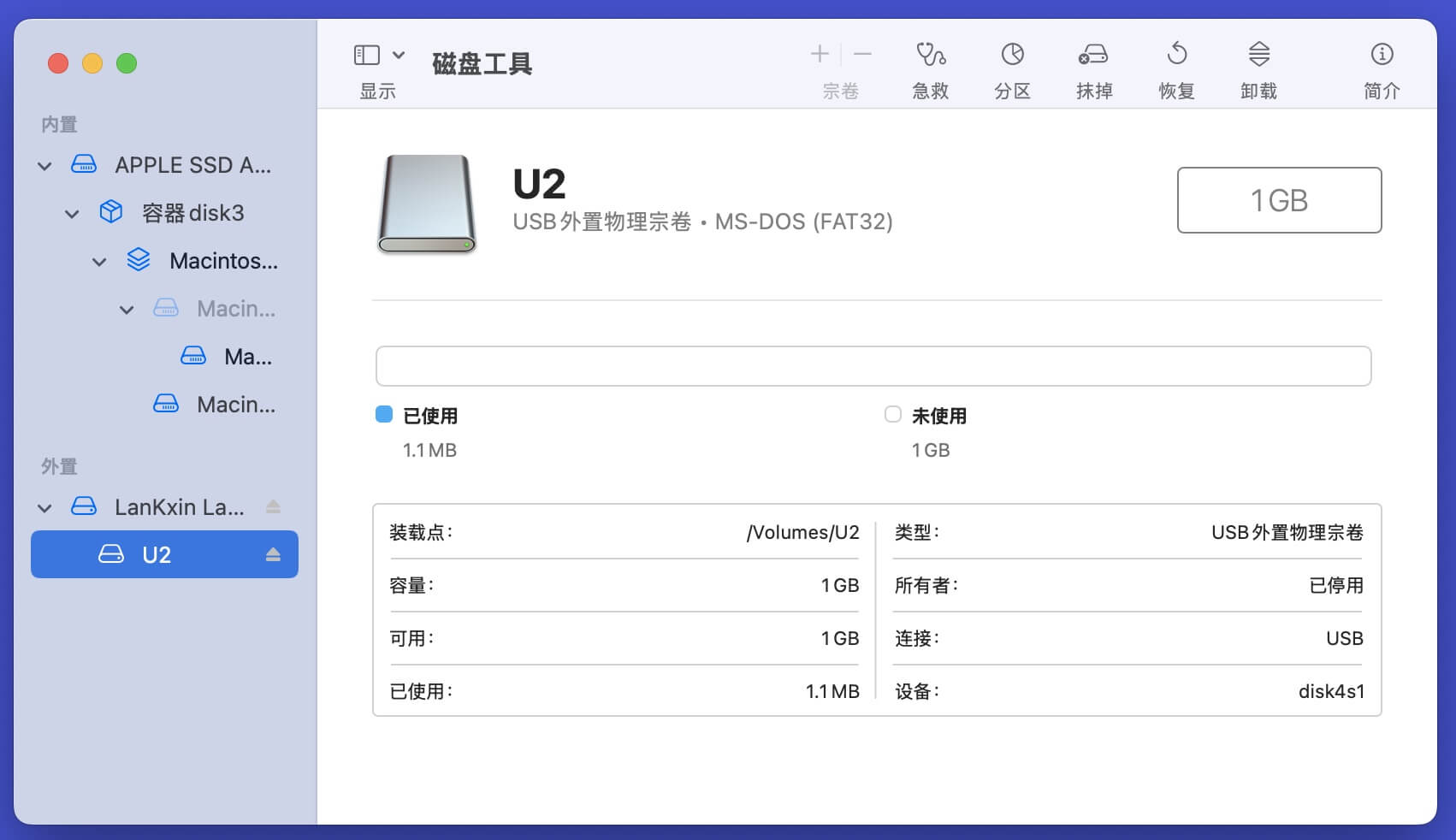Open the view options dropdown arrow

pyautogui.click(x=399, y=56)
